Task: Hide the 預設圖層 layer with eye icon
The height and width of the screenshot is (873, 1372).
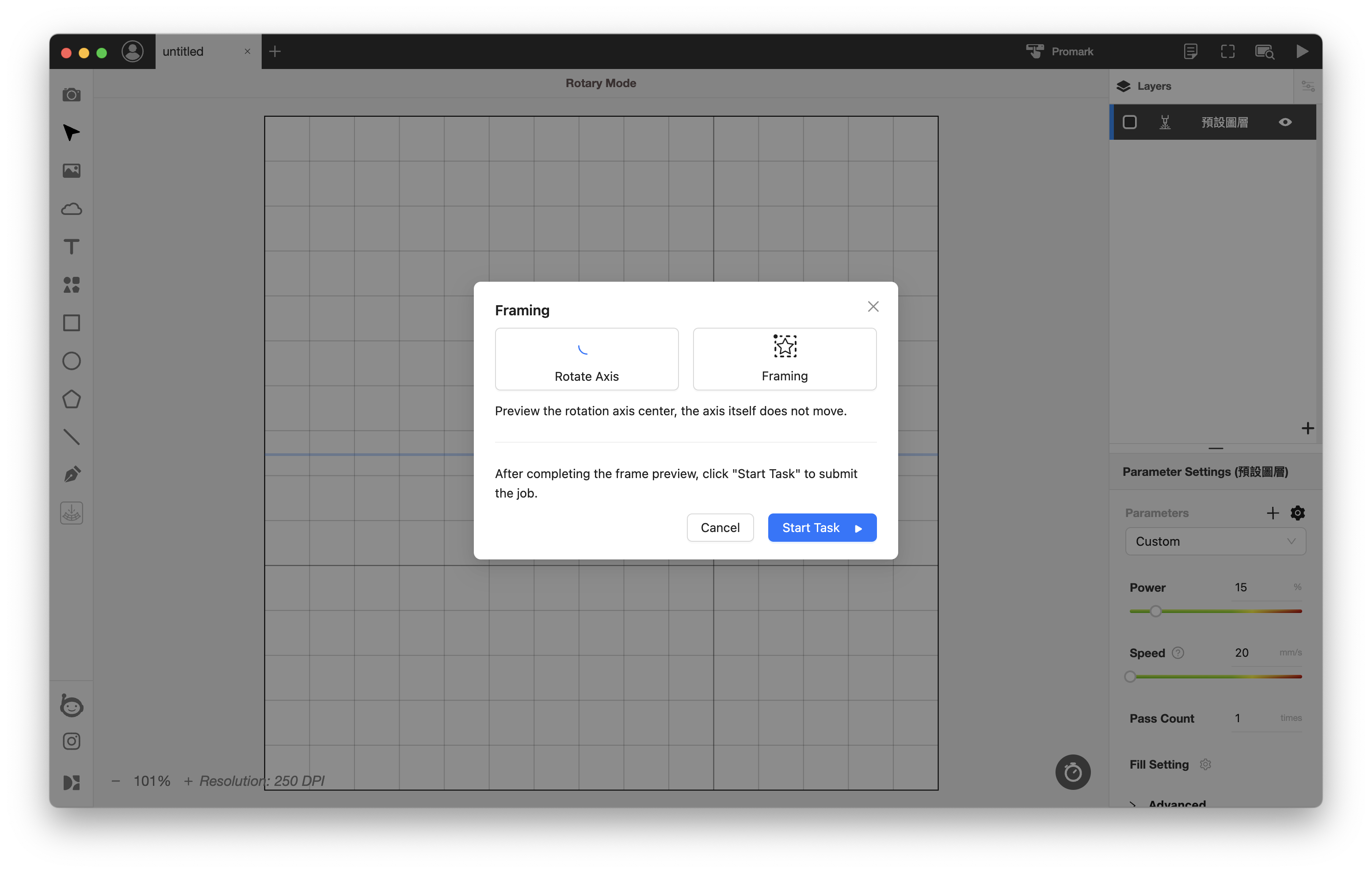Action: [x=1285, y=122]
